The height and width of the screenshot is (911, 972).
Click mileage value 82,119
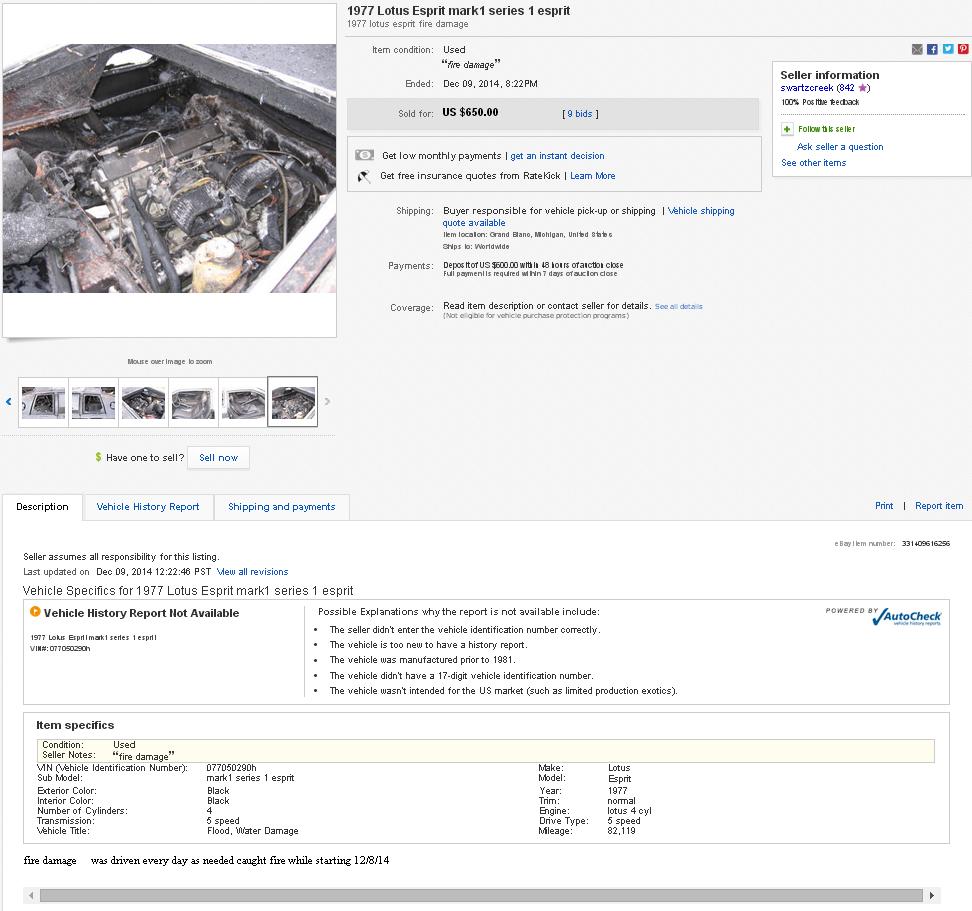[621, 831]
